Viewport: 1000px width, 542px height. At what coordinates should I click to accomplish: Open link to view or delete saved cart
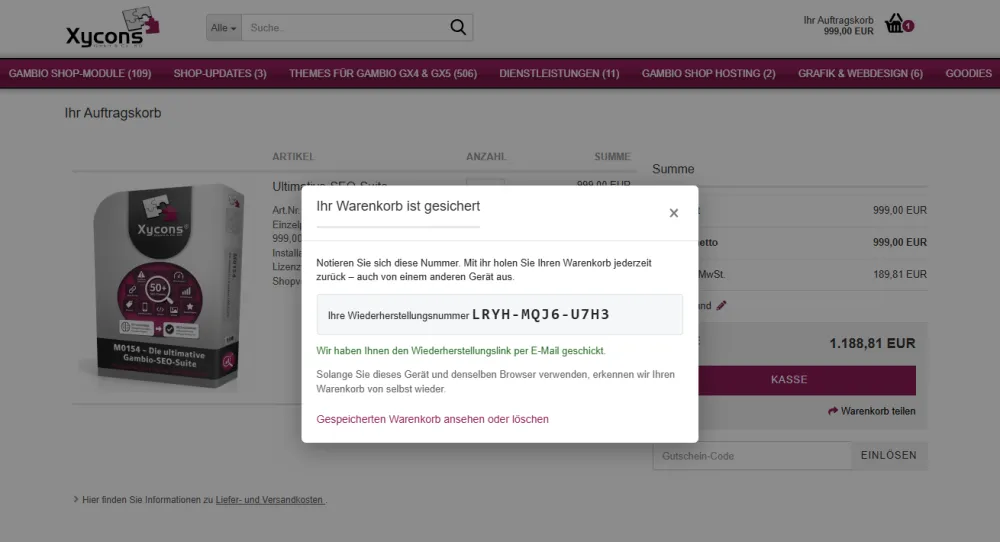[432, 419]
